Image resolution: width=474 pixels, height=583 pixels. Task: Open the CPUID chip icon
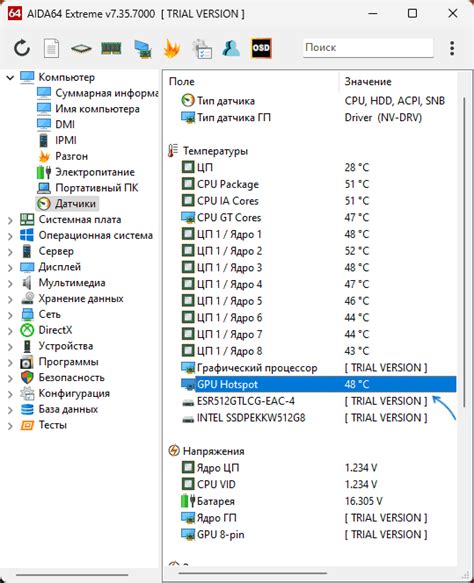[81, 48]
